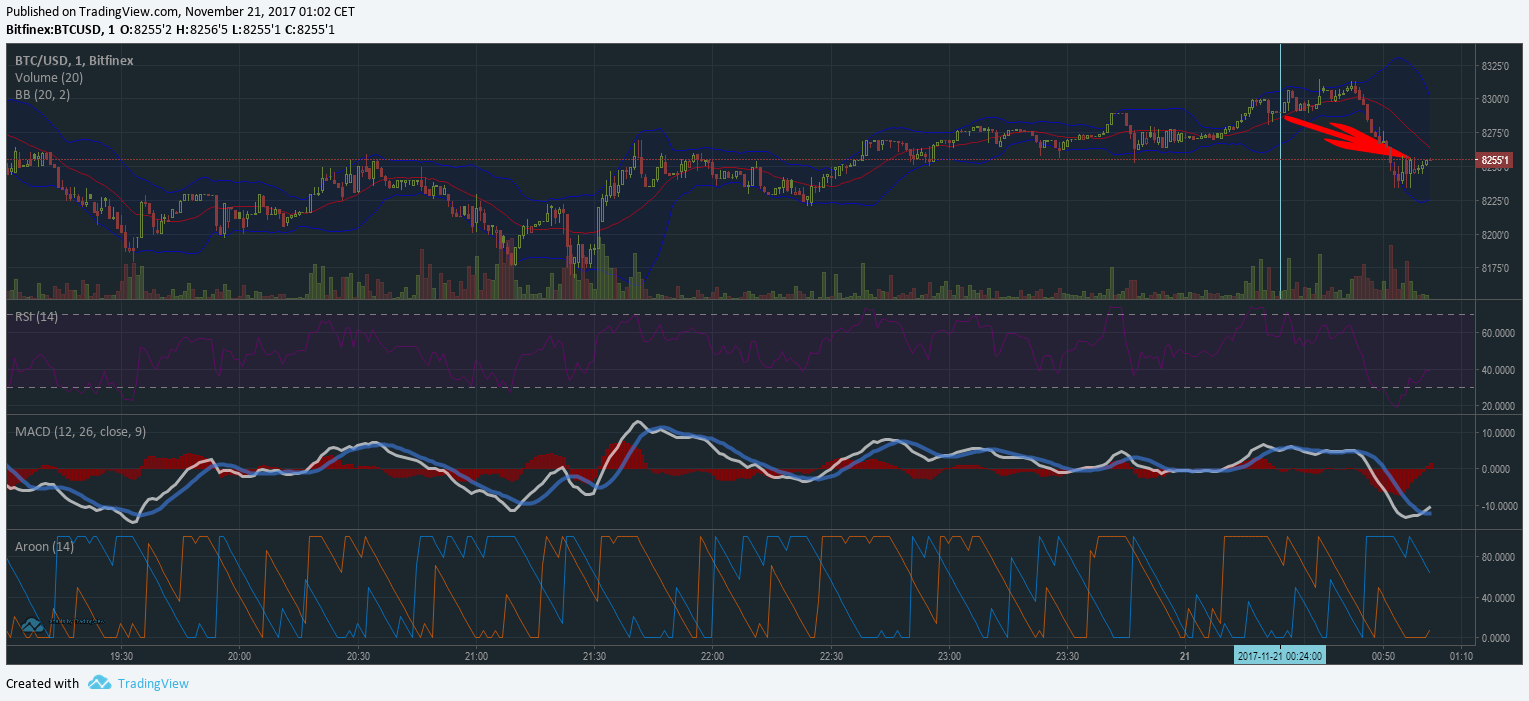Click the 23:00 time axis label
Viewport: 1529px width, 701px height.
pos(949,656)
